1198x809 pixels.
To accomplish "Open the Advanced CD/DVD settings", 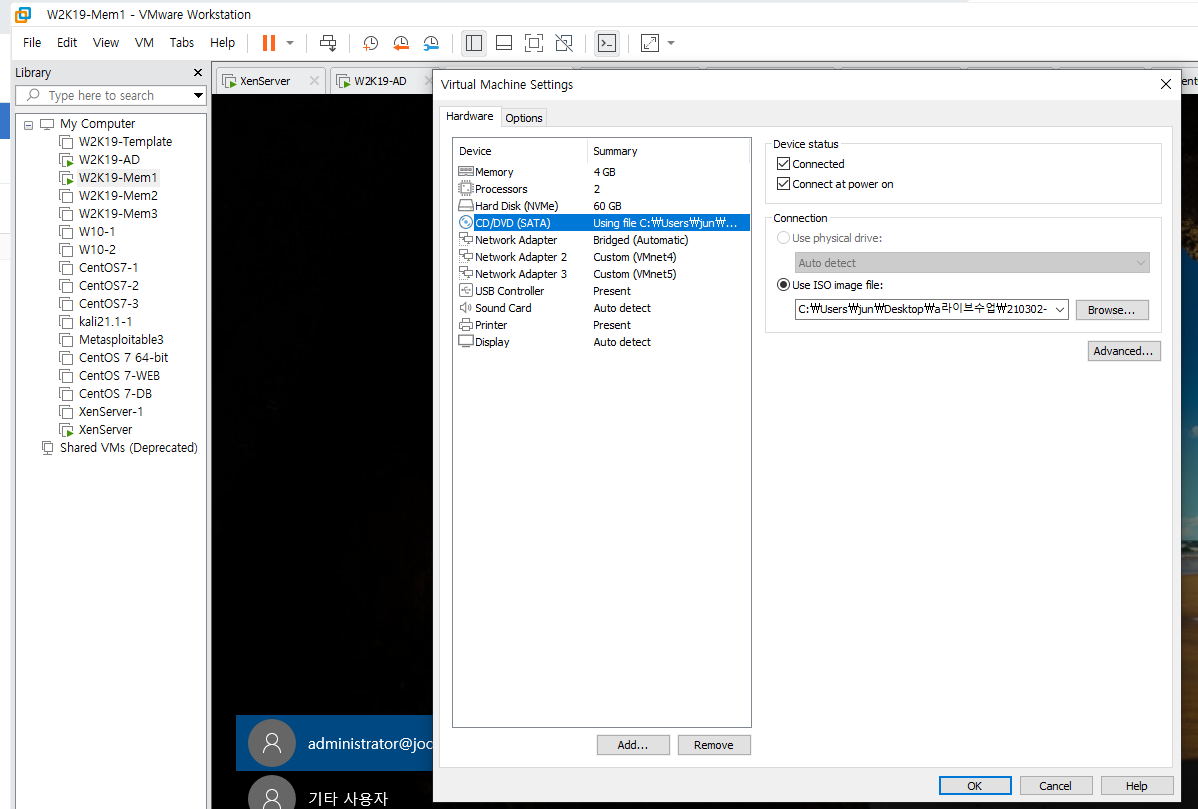I will [x=1124, y=351].
